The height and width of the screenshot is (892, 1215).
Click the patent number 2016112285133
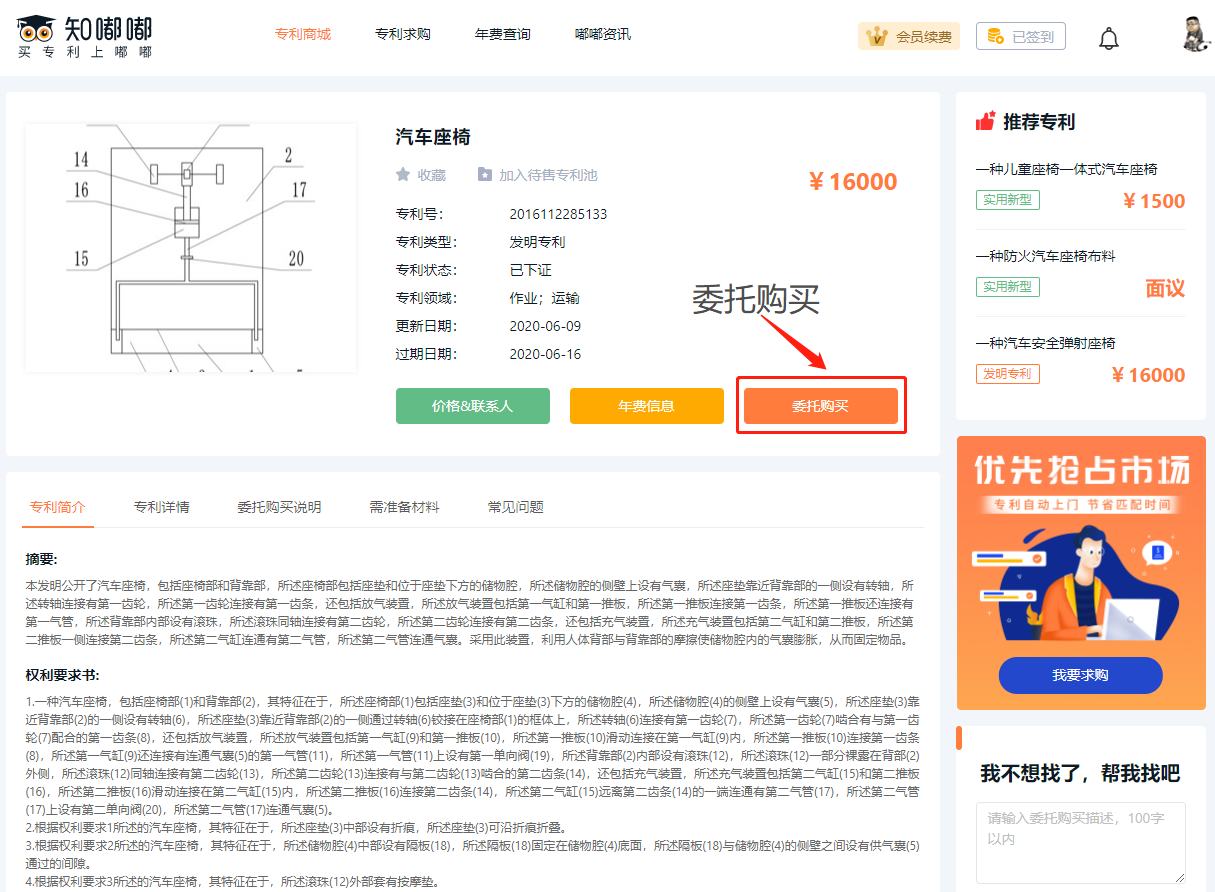pyautogui.click(x=558, y=214)
